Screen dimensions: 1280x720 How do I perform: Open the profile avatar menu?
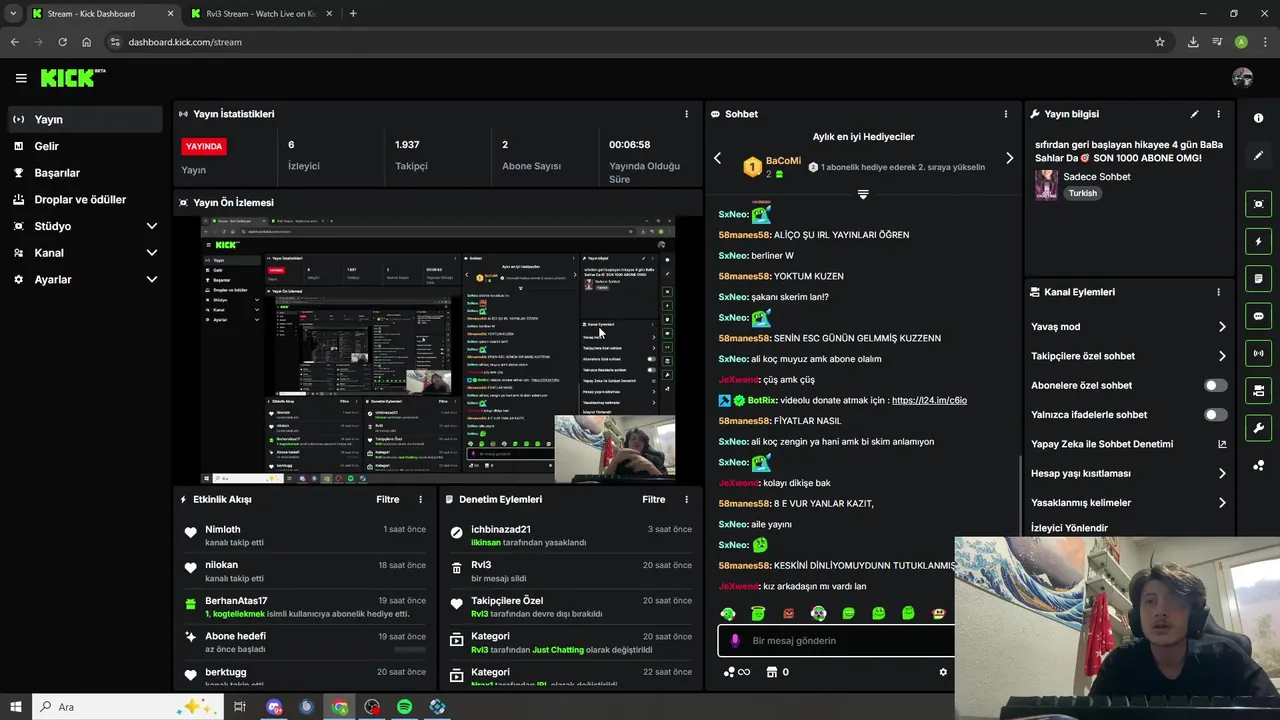(x=1242, y=78)
